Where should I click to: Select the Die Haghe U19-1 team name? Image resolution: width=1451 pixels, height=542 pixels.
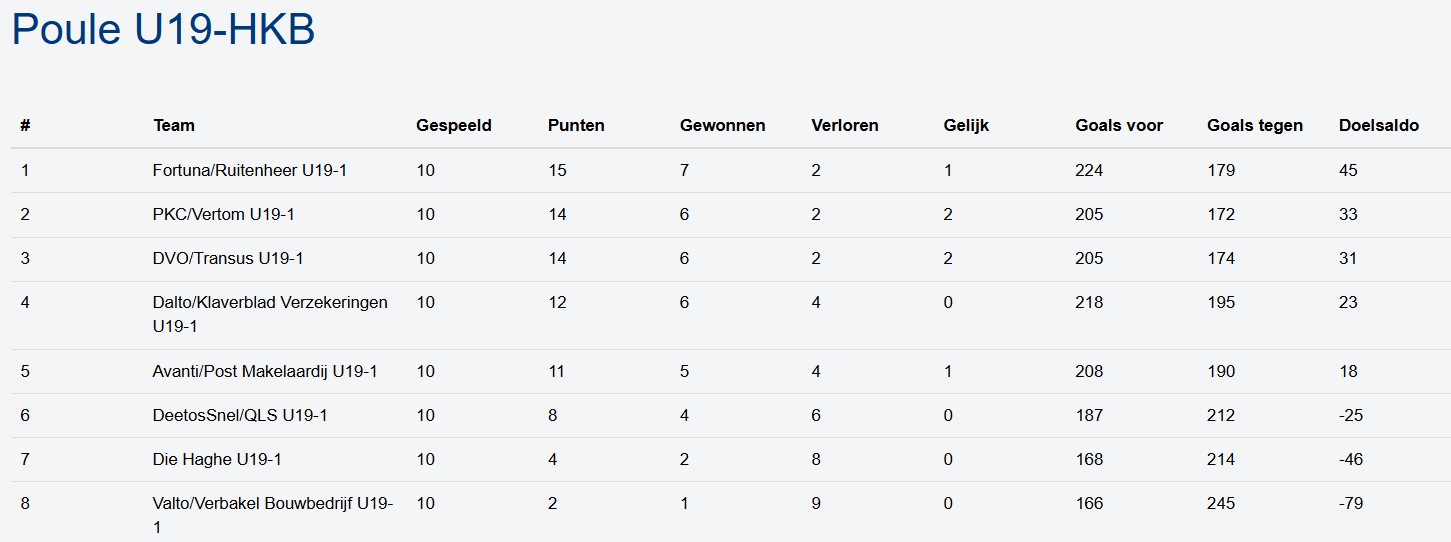pyautogui.click(x=217, y=460)
